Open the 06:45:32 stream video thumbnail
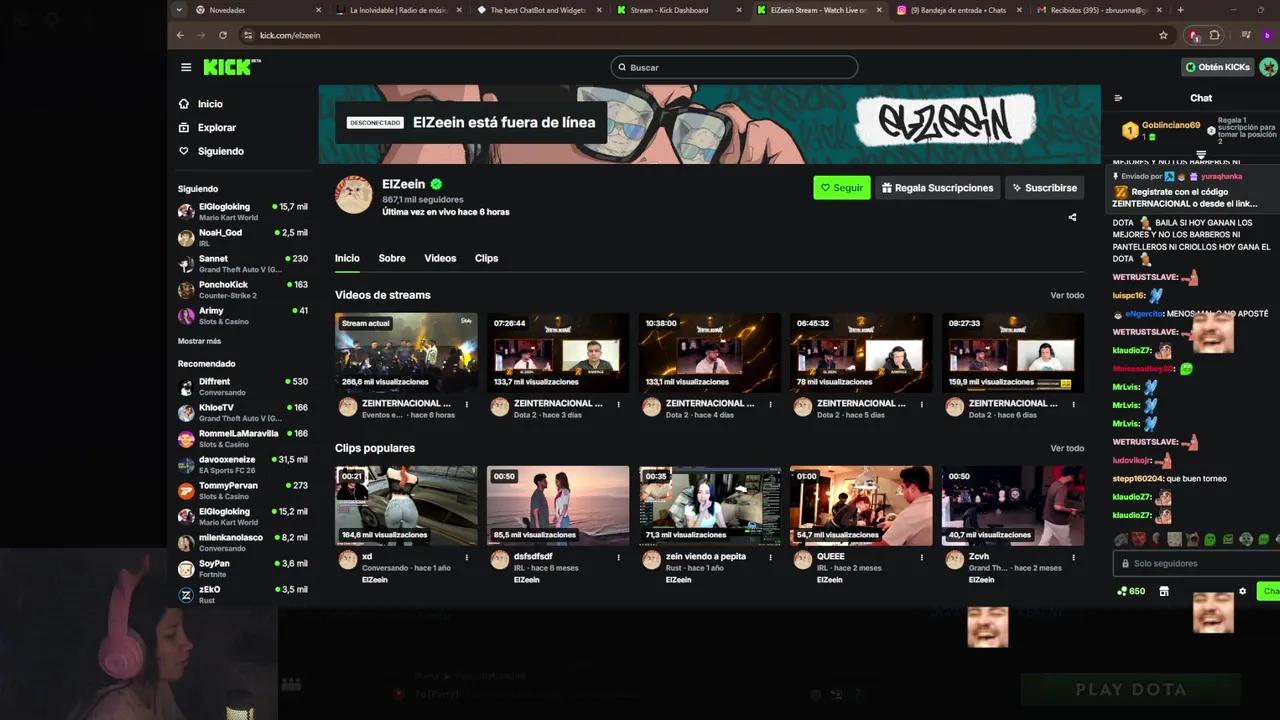 (861, 353)
